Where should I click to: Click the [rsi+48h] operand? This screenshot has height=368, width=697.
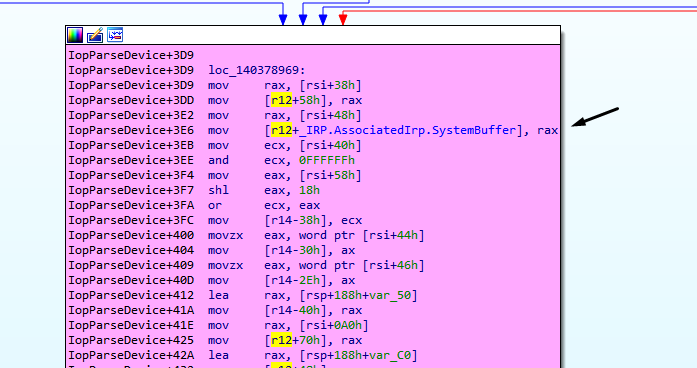[330, 116]
